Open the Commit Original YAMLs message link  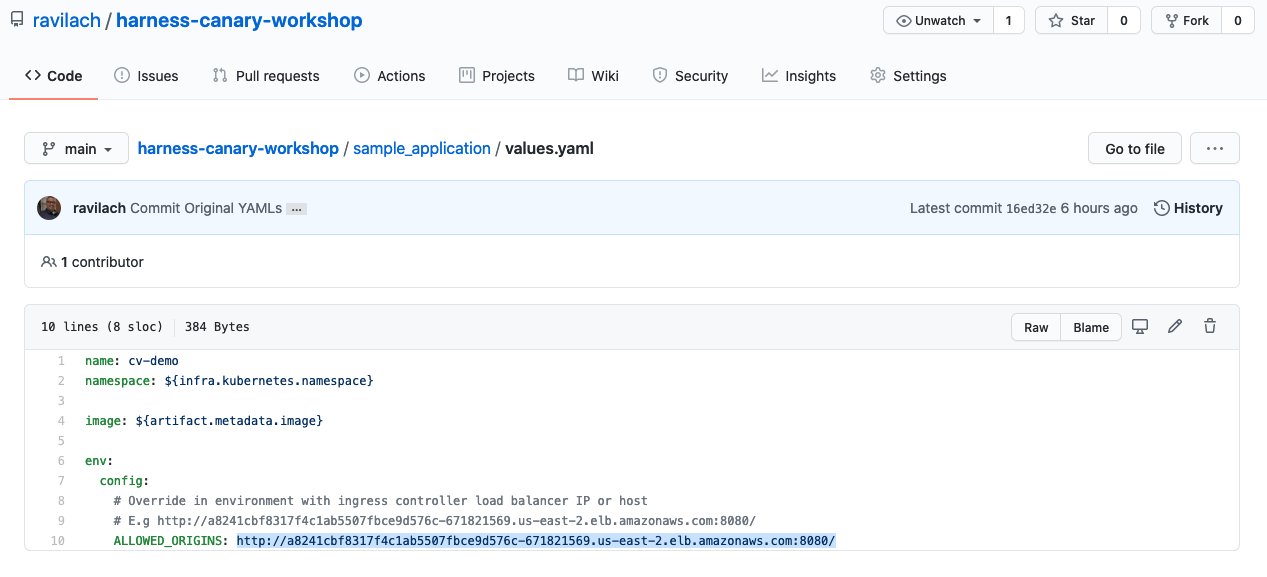pyautogui.click(x=206, y=208)
